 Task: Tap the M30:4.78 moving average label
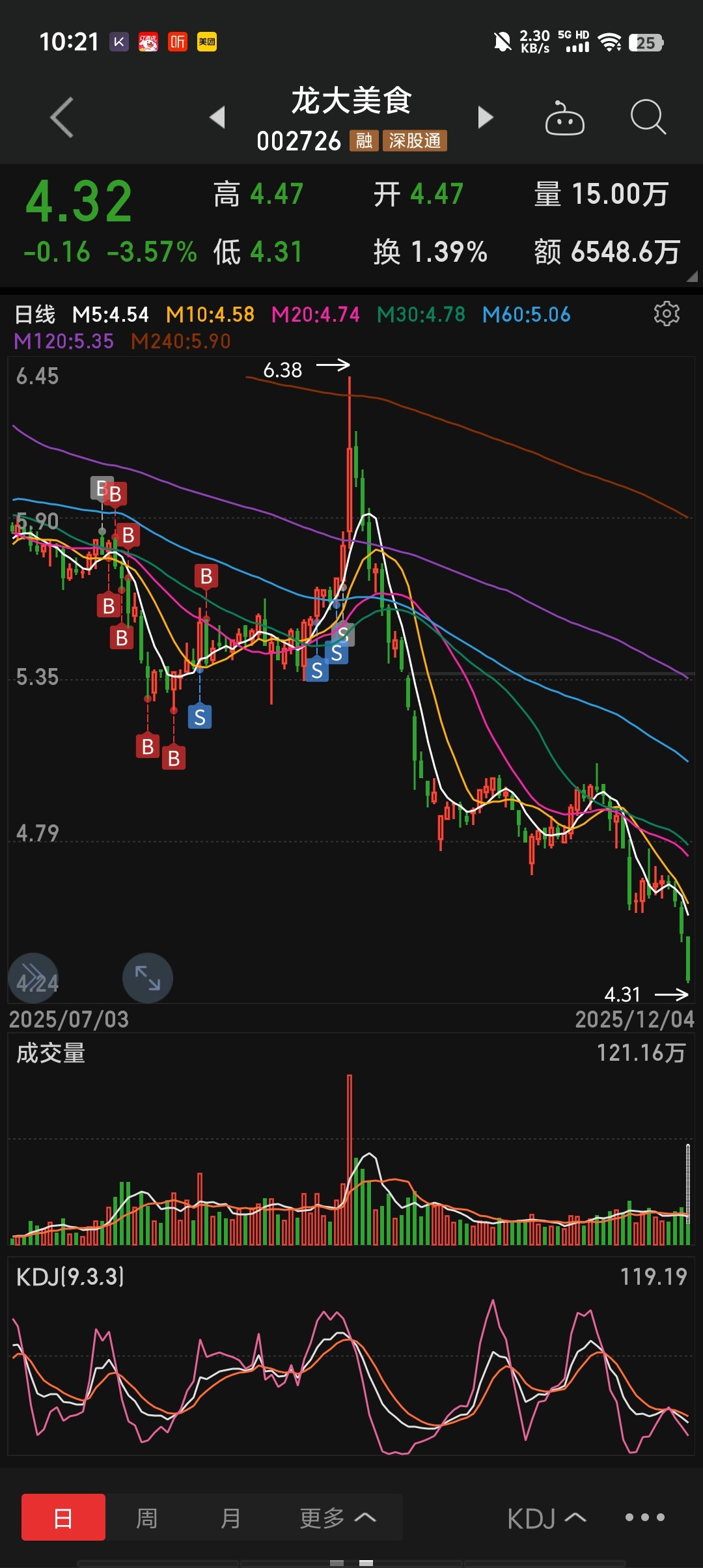[421, 315]
